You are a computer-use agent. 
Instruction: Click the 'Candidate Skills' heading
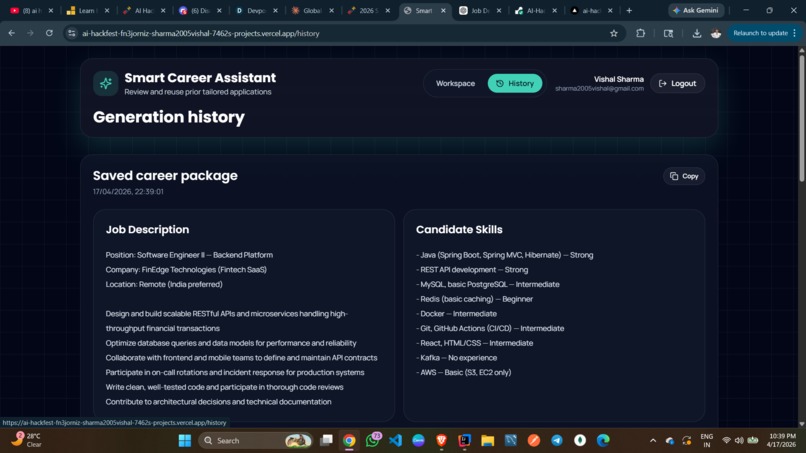tap(459, 229)
